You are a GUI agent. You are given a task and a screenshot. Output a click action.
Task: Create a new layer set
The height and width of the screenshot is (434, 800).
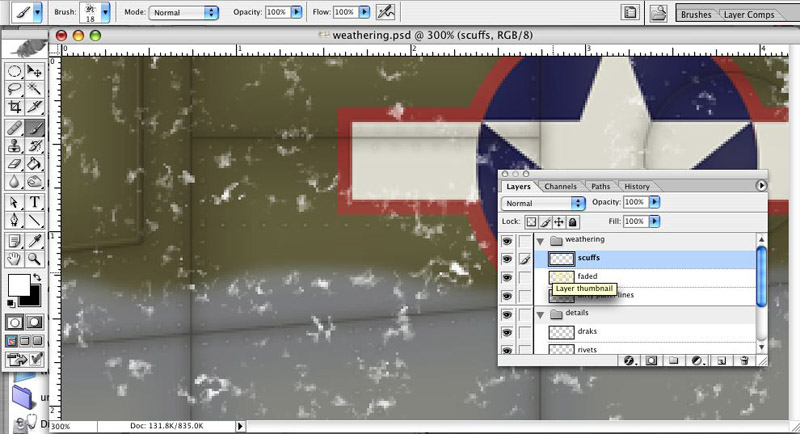673,361
